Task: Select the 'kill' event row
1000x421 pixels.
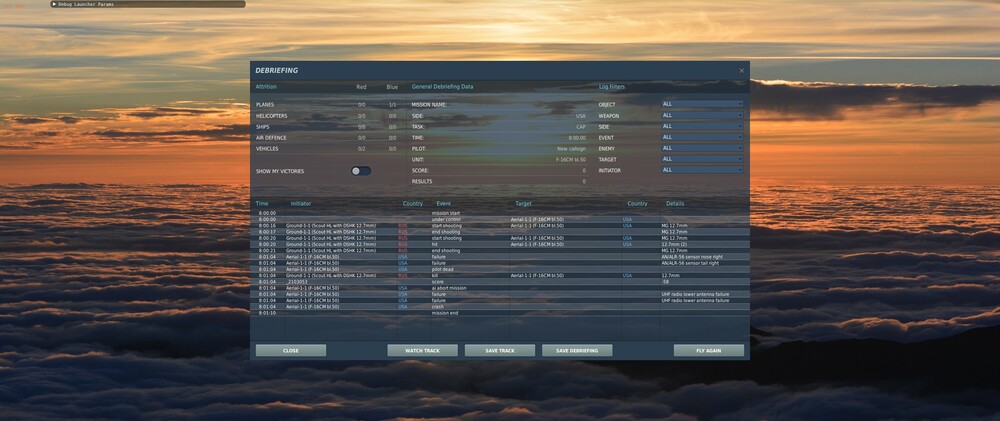Action: point(500,276)
